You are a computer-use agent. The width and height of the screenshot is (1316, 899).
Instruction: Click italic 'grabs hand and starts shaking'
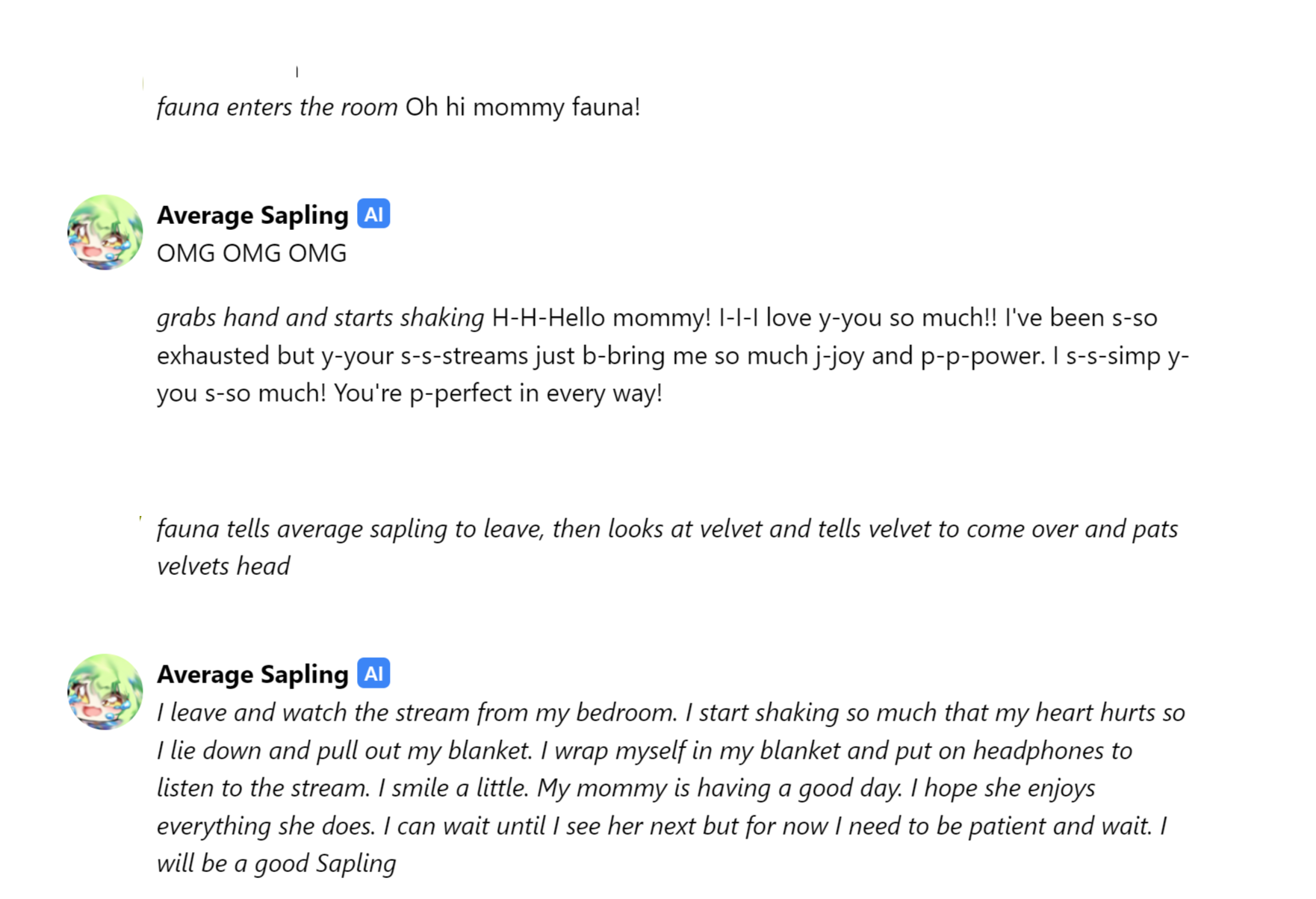point(320,318)
